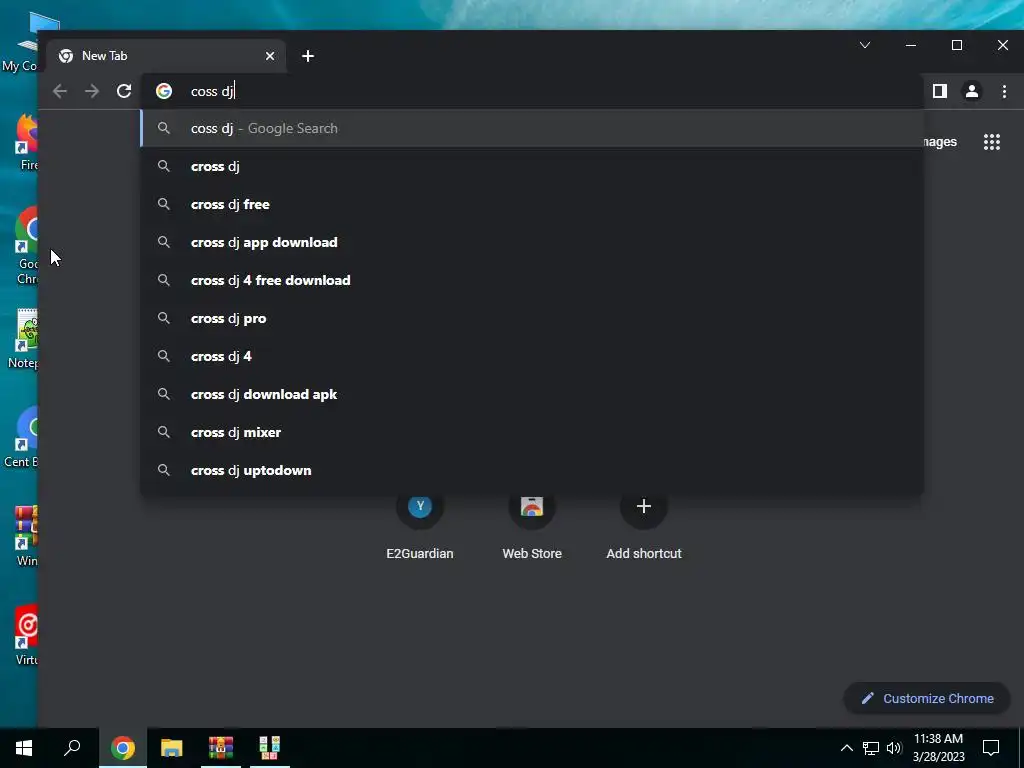
Task: Open the tab search chevron
Action: point(865,45)
